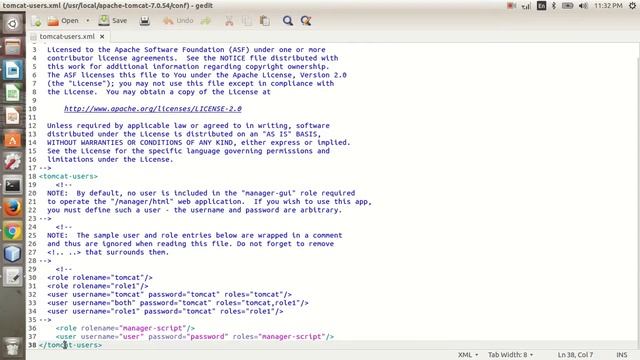Open the sound volume indicator

(x=583, y=5)
